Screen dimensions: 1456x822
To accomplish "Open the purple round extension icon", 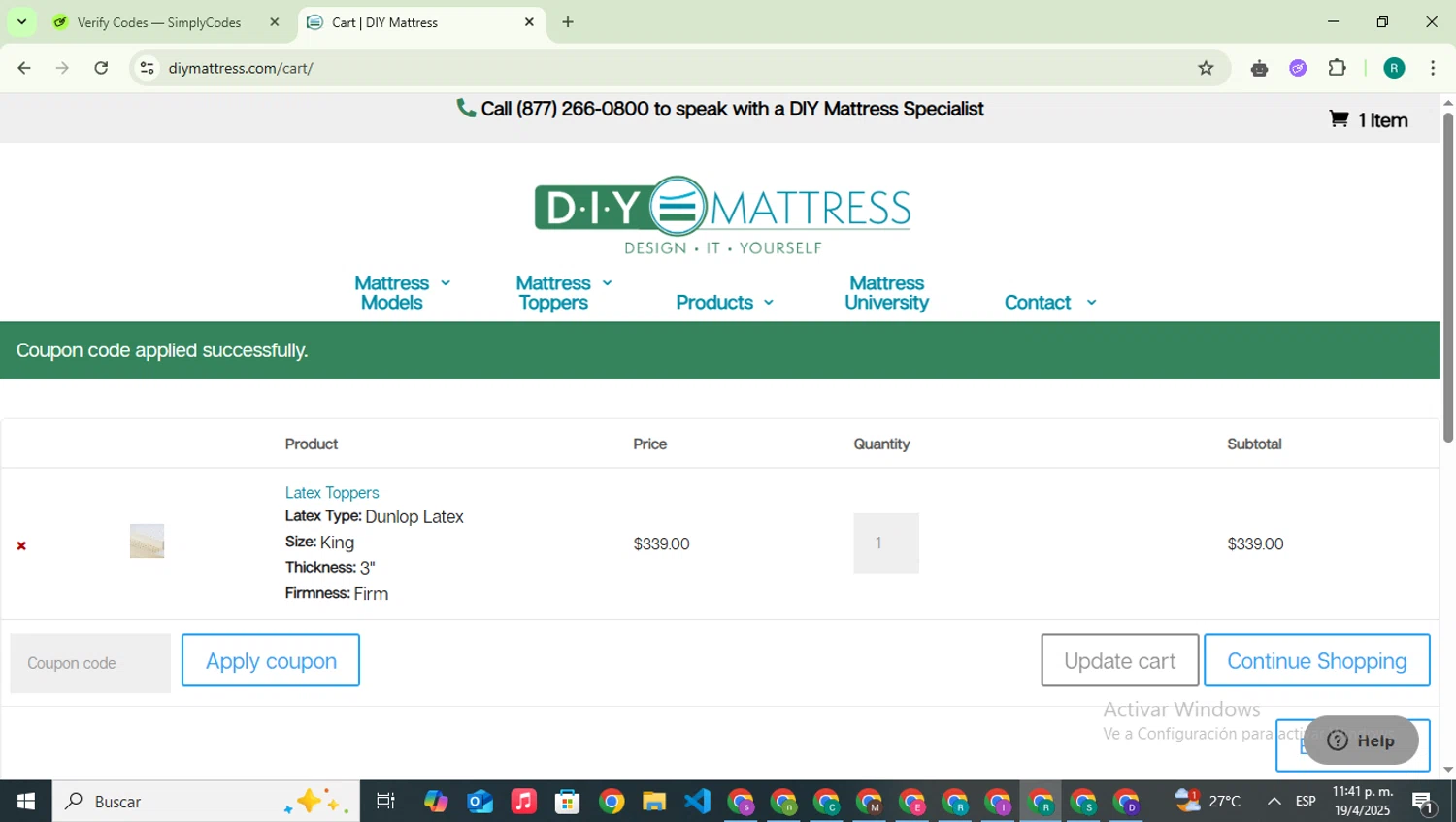I will point(1298,68).
